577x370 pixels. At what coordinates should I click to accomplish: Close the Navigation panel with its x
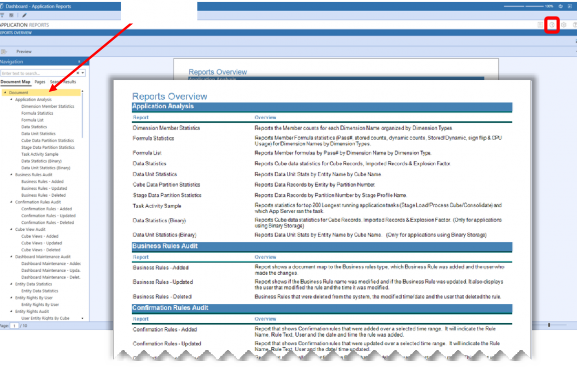coord(79,61)
